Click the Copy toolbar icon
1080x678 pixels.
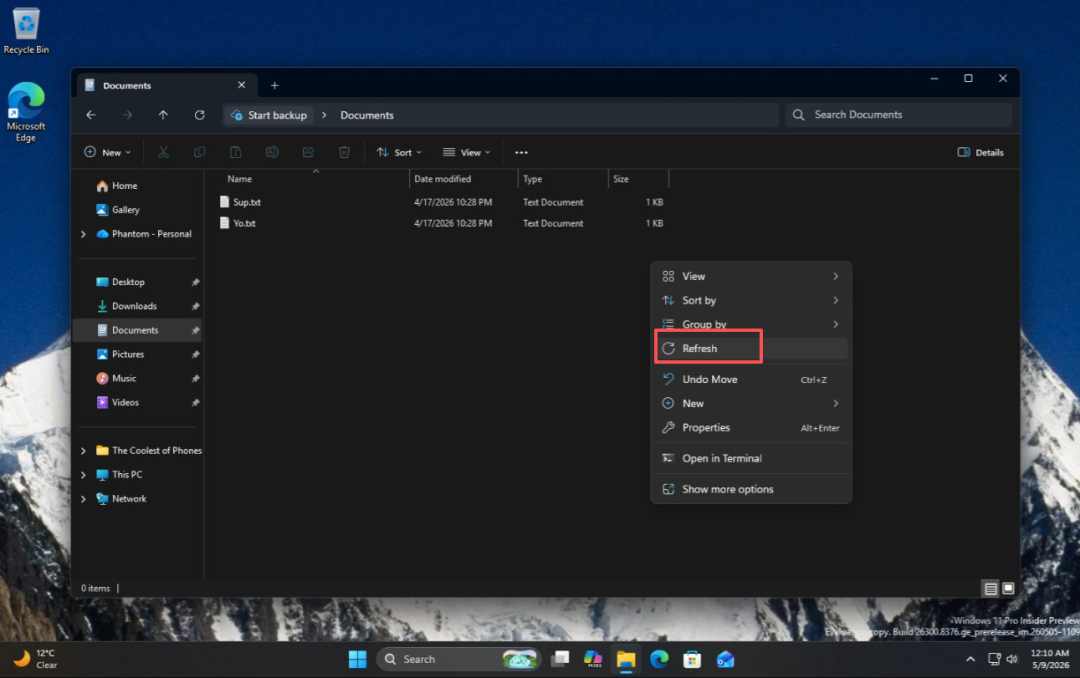pos(200,152)
